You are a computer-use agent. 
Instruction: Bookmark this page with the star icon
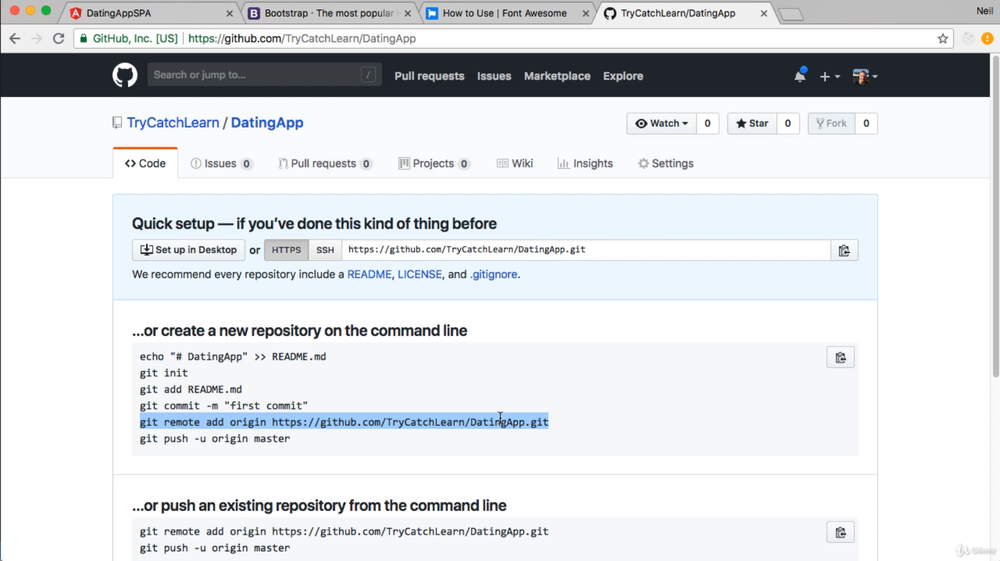943,38
